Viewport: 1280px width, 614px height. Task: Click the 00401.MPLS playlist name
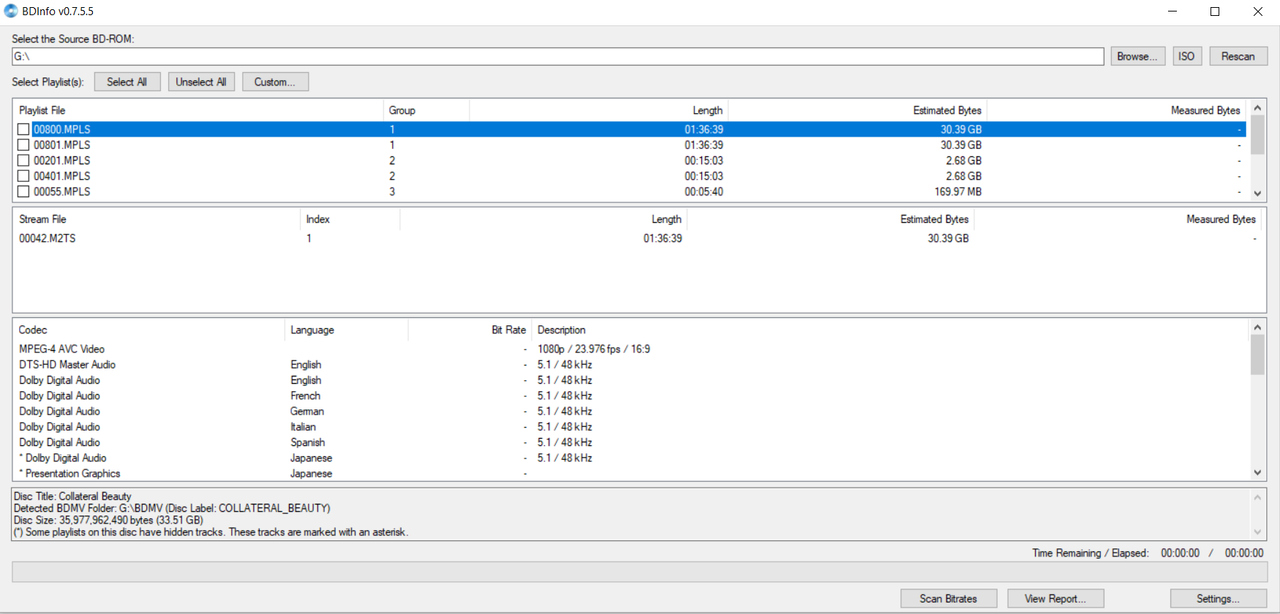coord(62,176)
